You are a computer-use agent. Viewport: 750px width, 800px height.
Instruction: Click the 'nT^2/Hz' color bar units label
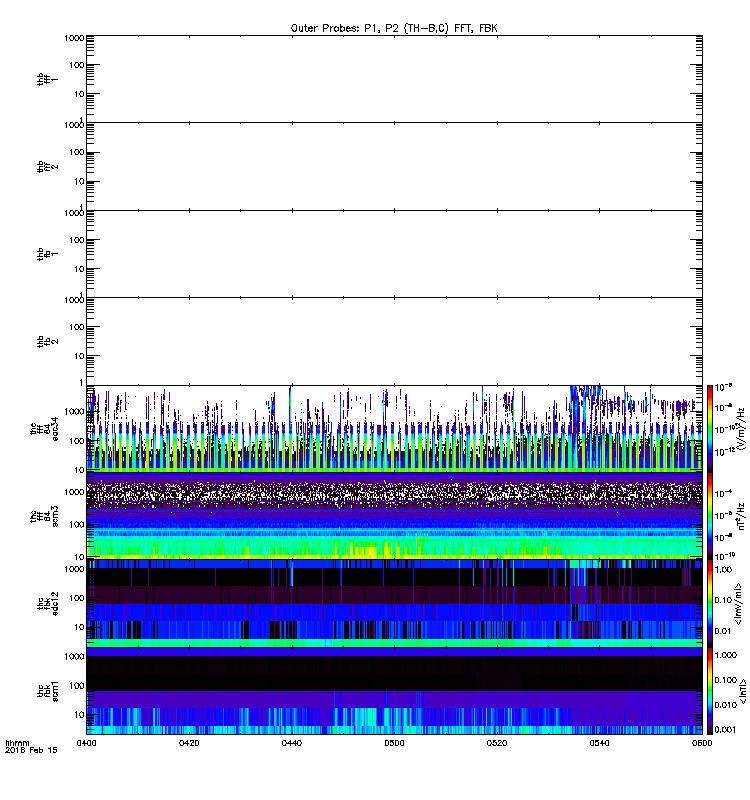tap(741, 516)
